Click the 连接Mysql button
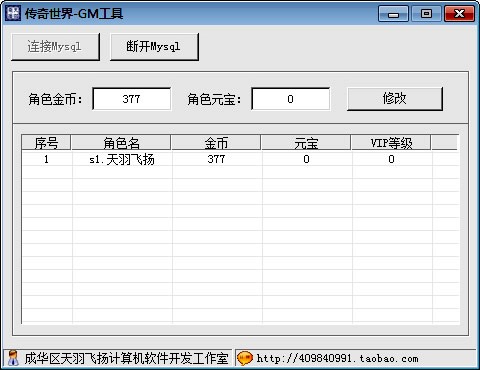 pos(55,47)
